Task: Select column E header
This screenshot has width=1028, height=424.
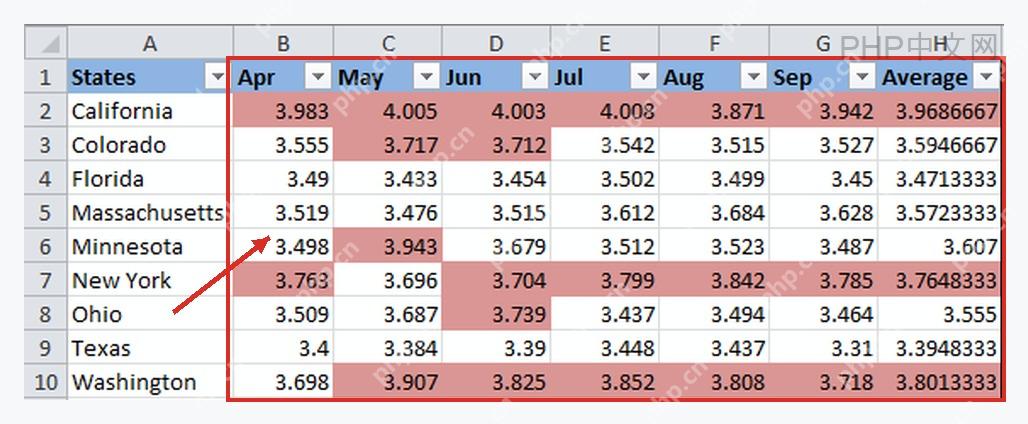Action: pos(604,43)
